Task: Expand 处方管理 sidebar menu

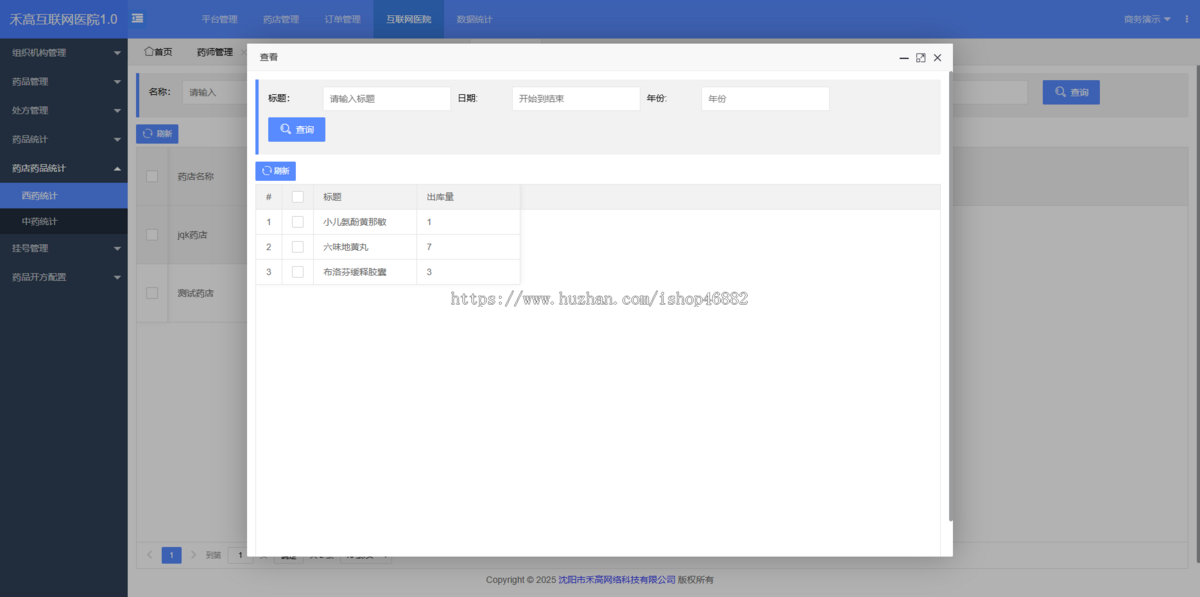Action: (64, 111)
